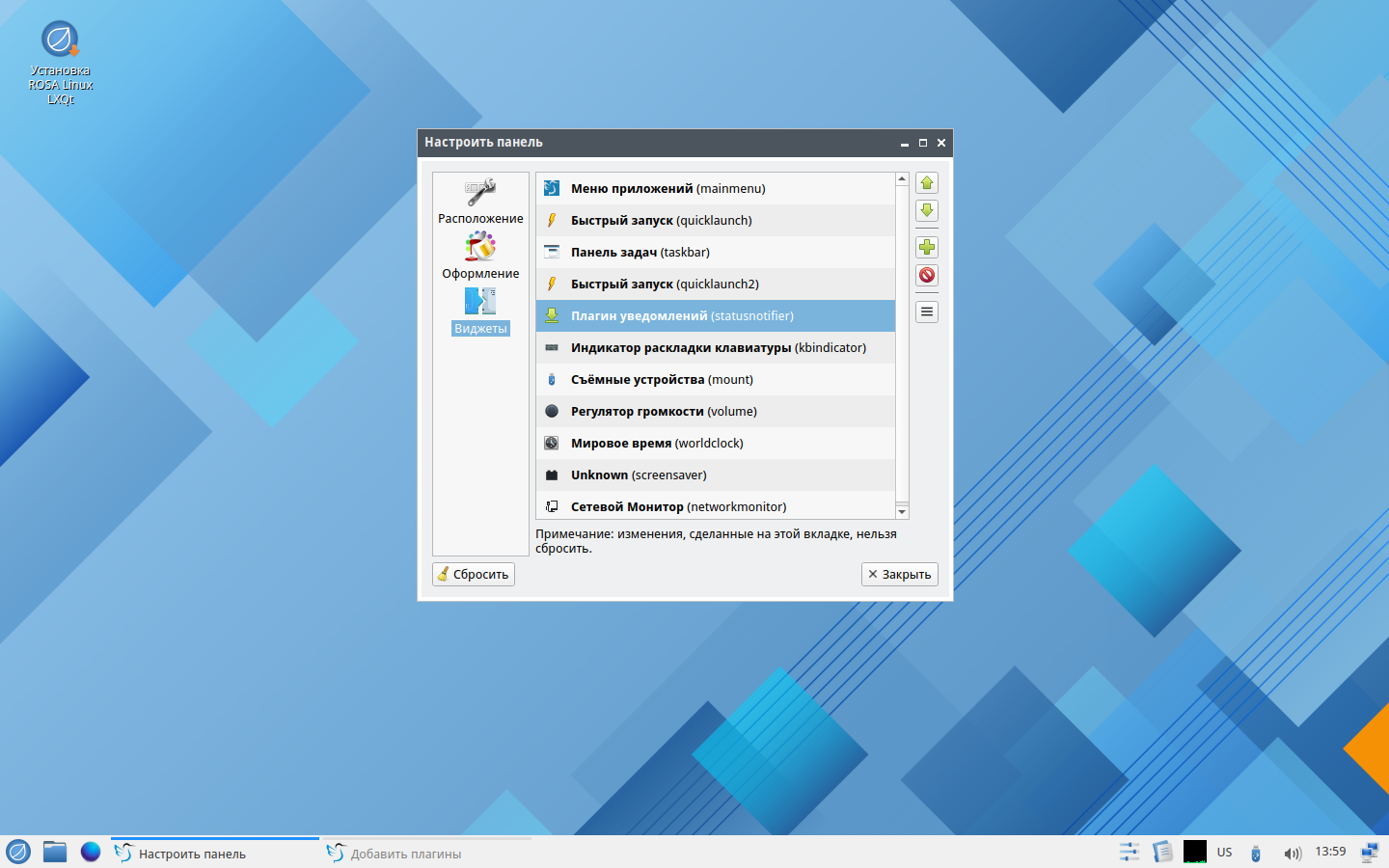Choose the Быстрый запуск (quicklaunch2) row

716,284
